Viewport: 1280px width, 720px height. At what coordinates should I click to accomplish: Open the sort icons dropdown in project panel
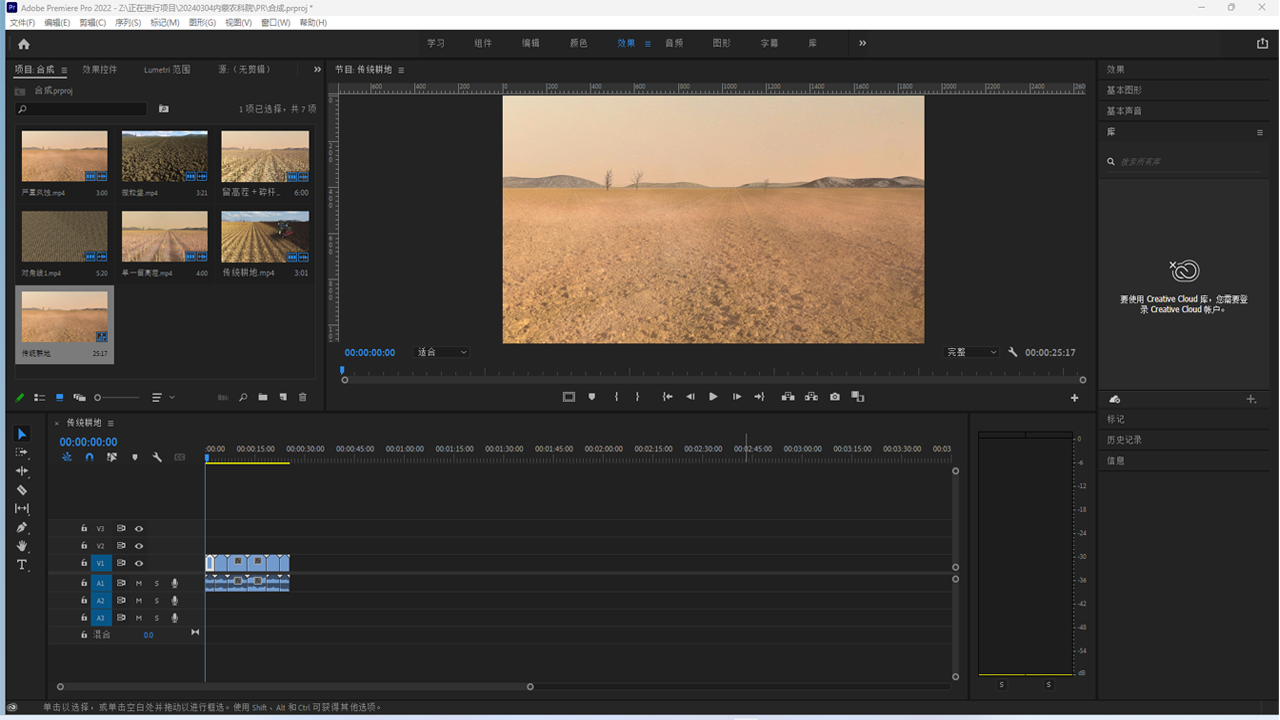pyautogui.click(x=162, y=397)
